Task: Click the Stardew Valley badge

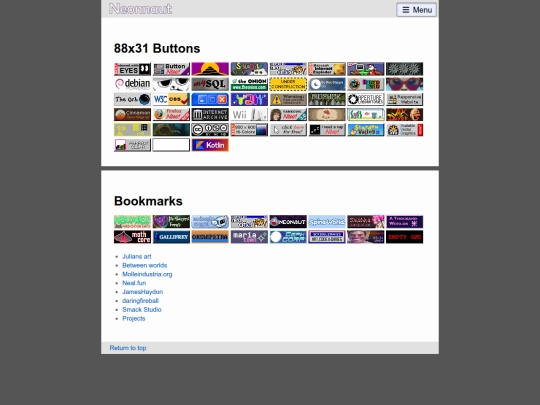Action: click(x=366, y=130)
